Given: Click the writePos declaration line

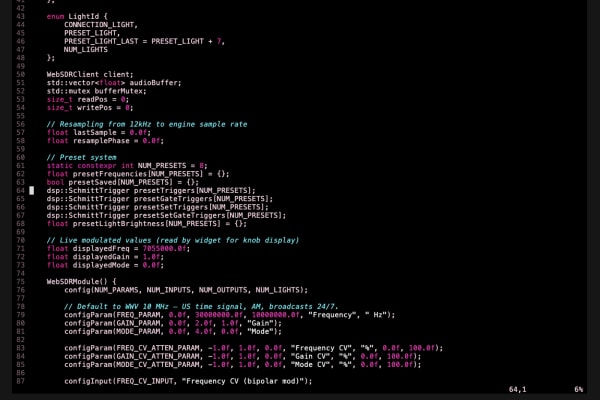Looking at the screenshot, I should (90, 108).
